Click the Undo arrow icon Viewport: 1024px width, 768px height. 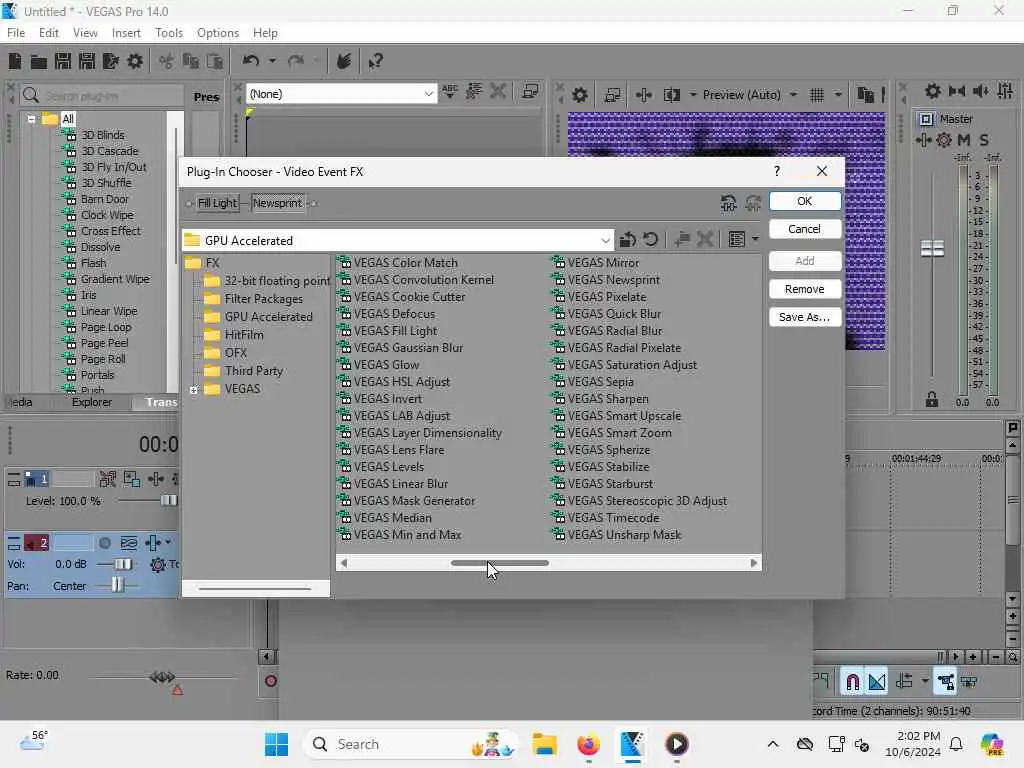click(x=250, y=61)
